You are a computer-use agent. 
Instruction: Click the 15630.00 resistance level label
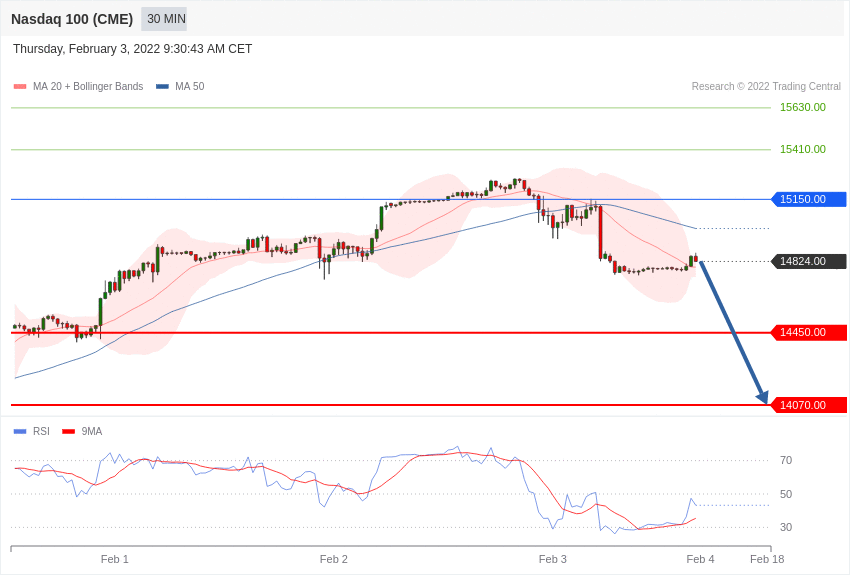(x=802, y=107)
